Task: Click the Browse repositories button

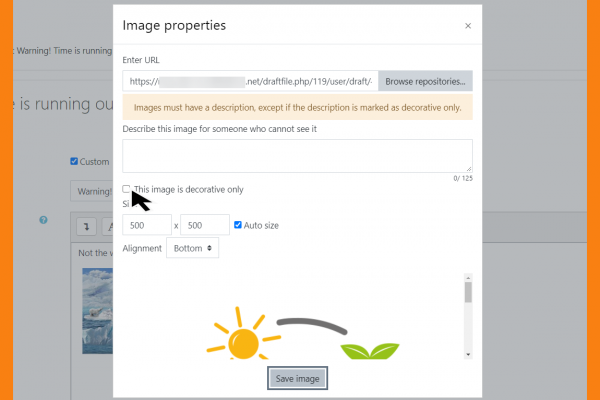Action: [x=425, y=80]
